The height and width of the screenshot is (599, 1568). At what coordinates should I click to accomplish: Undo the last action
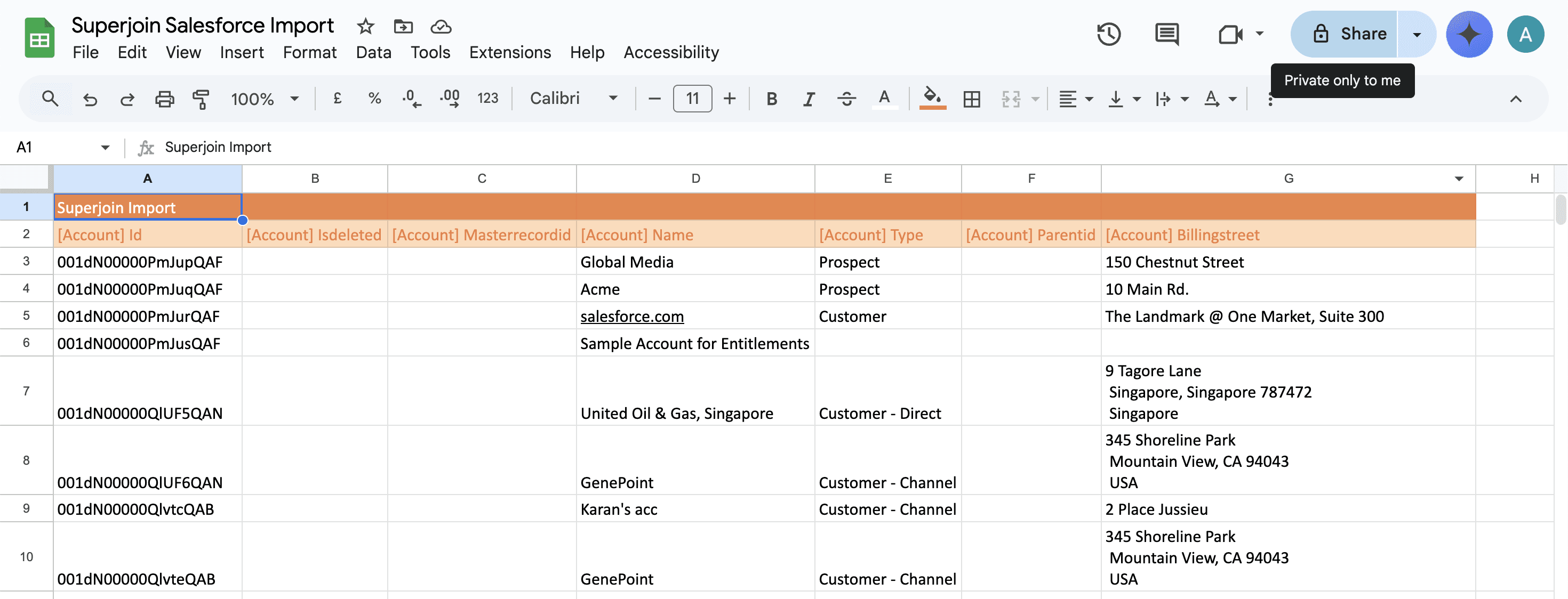(x=90, y=99)
